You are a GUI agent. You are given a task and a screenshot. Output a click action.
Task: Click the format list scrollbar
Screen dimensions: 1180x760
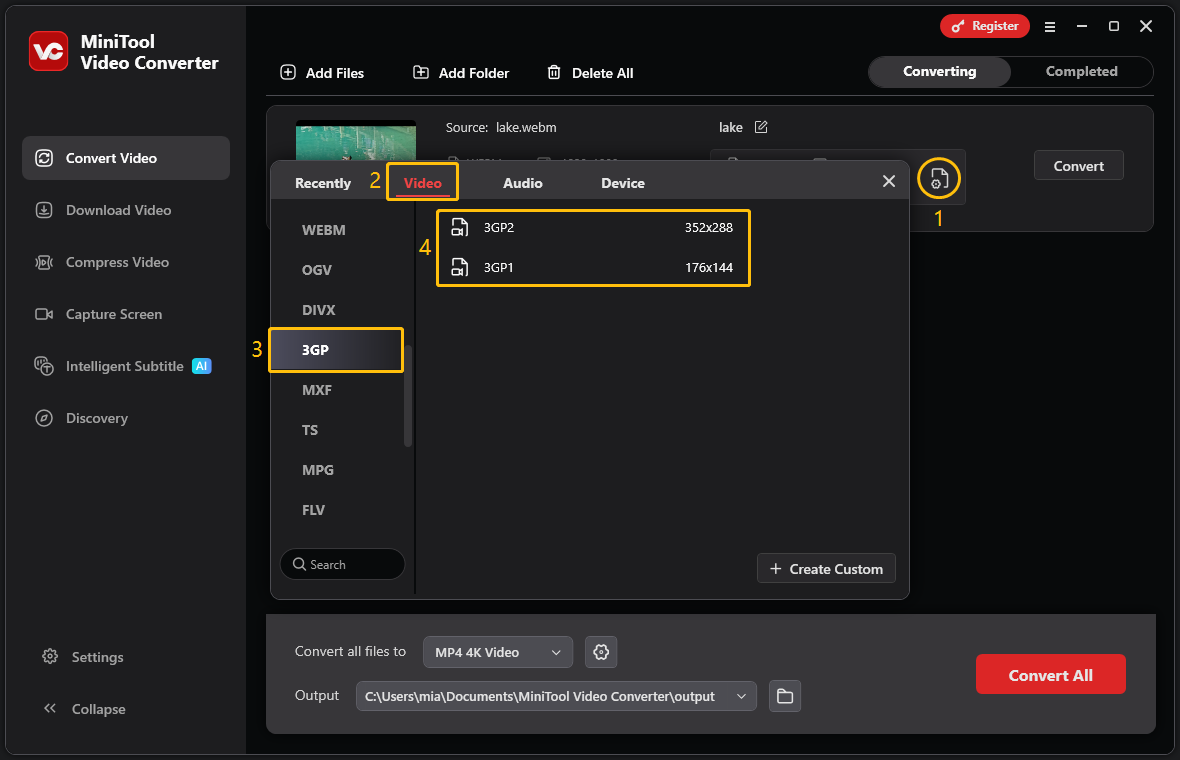[x=408, y=396]
